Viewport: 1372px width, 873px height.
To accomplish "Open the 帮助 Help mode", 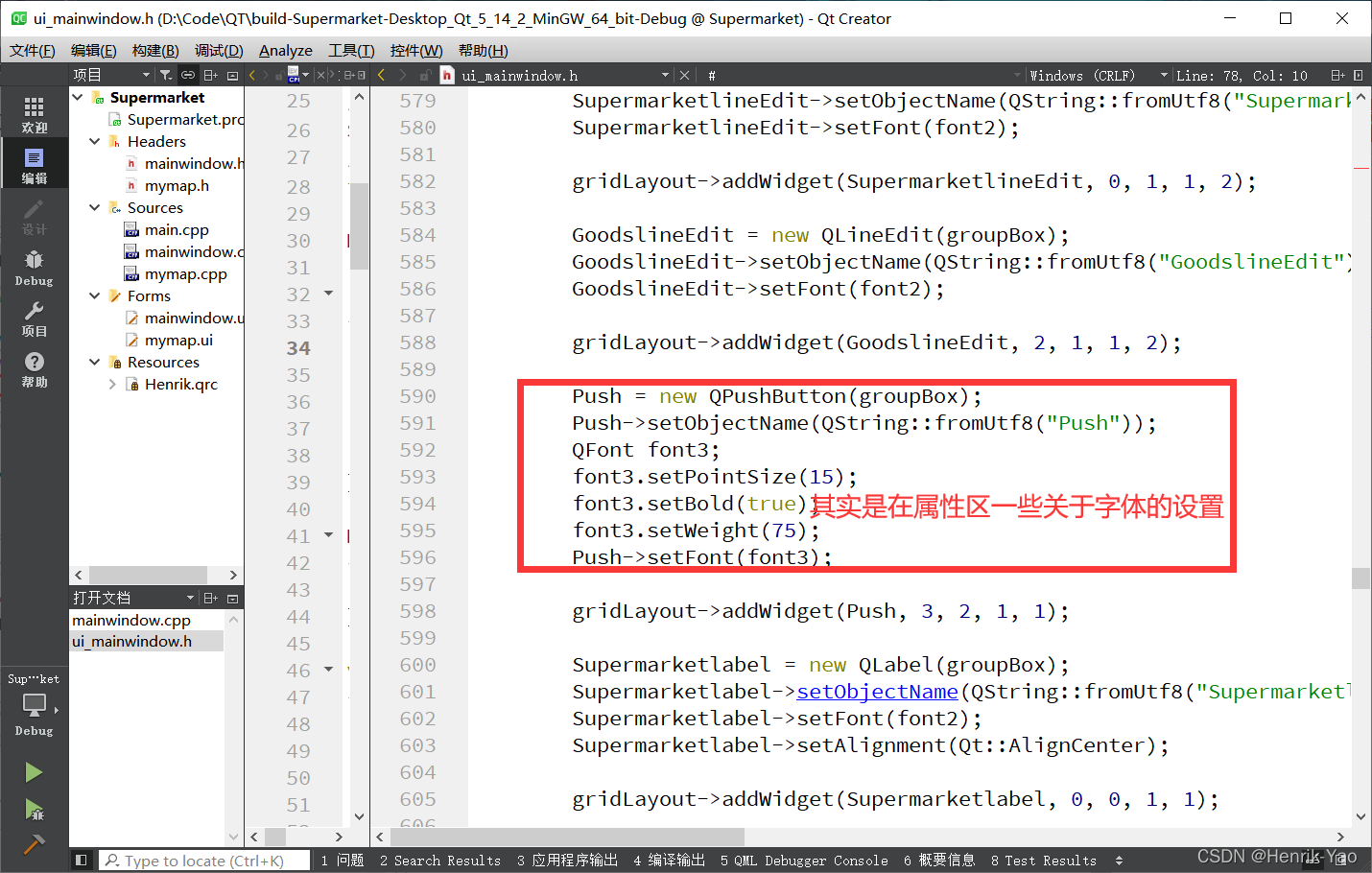I will tap(34, 368).
